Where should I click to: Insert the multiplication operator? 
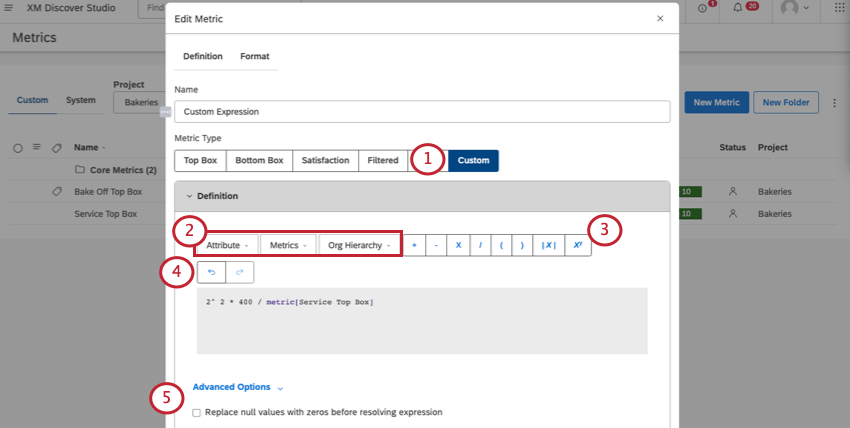(458, 245)
